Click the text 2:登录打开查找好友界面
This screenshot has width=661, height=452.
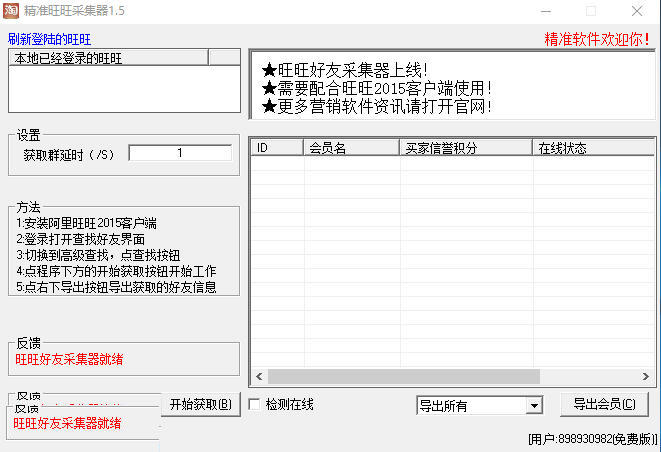tap(81, 239)
